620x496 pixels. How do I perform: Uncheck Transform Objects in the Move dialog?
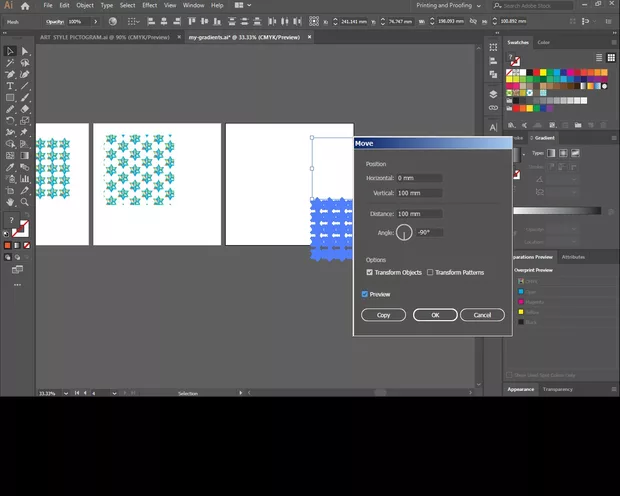coord(370,272)
